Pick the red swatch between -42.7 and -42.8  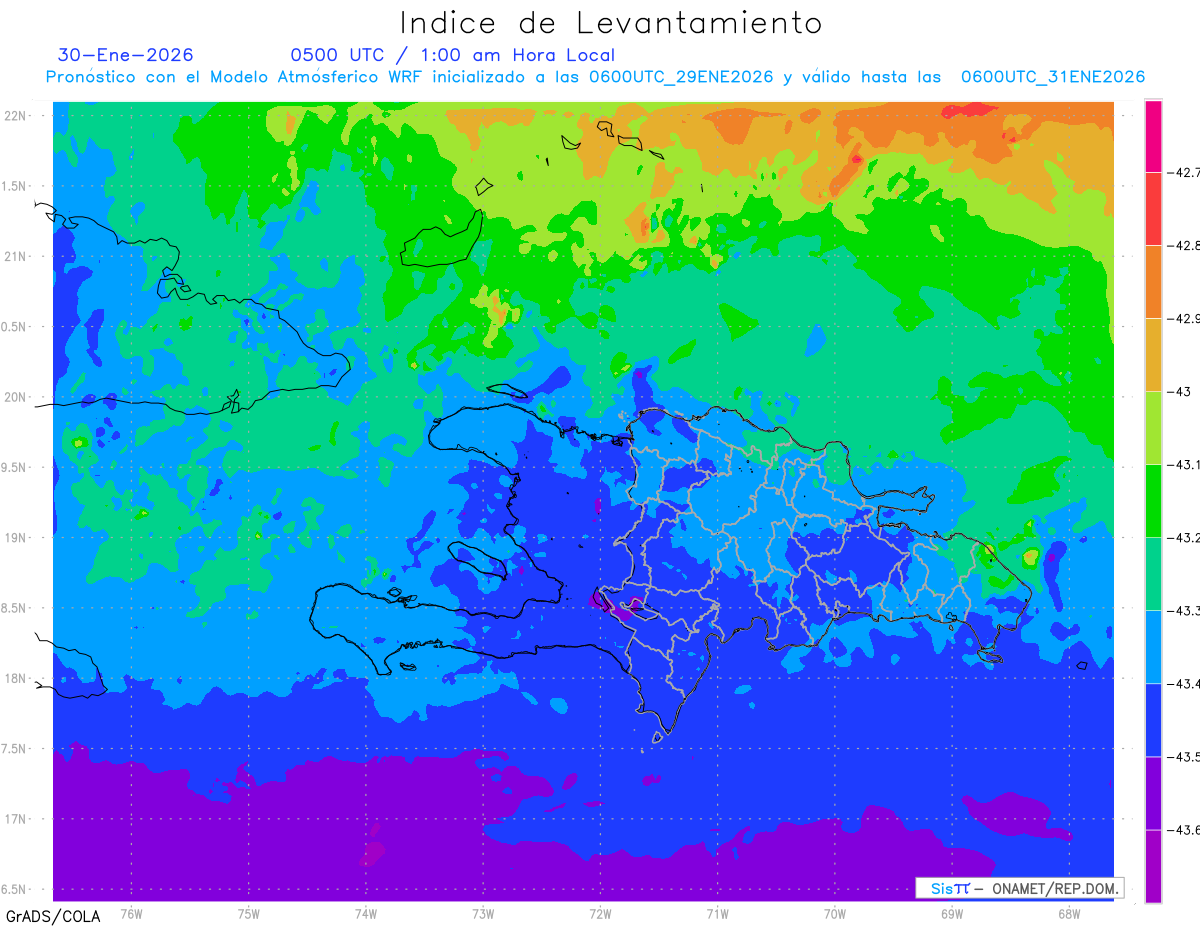1153,208
